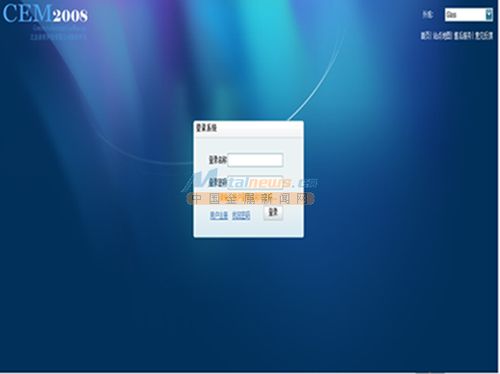This screenshot has height=374, width=500.
Task: Open the third link in top-right link row
Action: point(463,36)
